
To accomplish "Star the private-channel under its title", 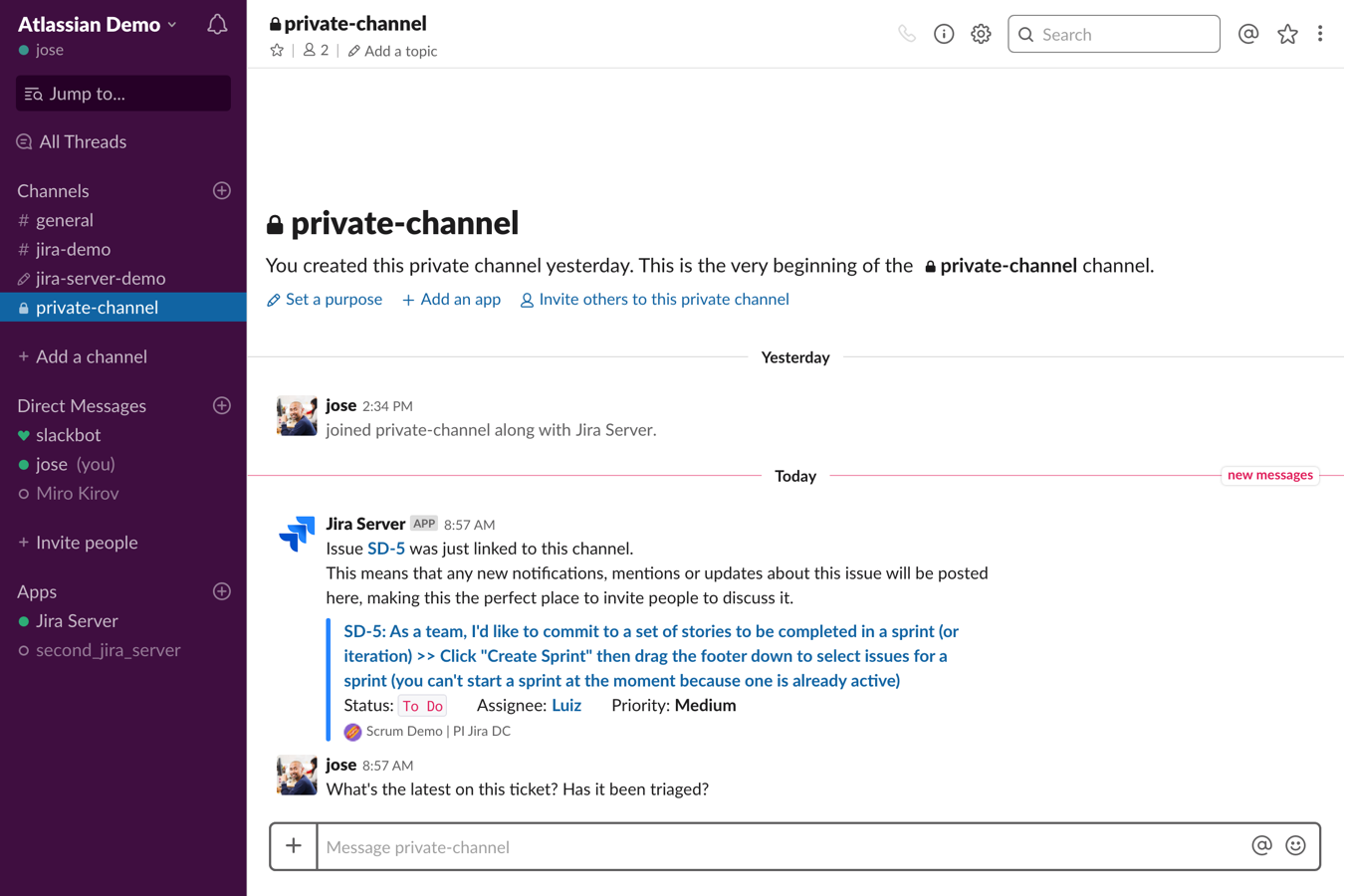I will tap(277, 51).
